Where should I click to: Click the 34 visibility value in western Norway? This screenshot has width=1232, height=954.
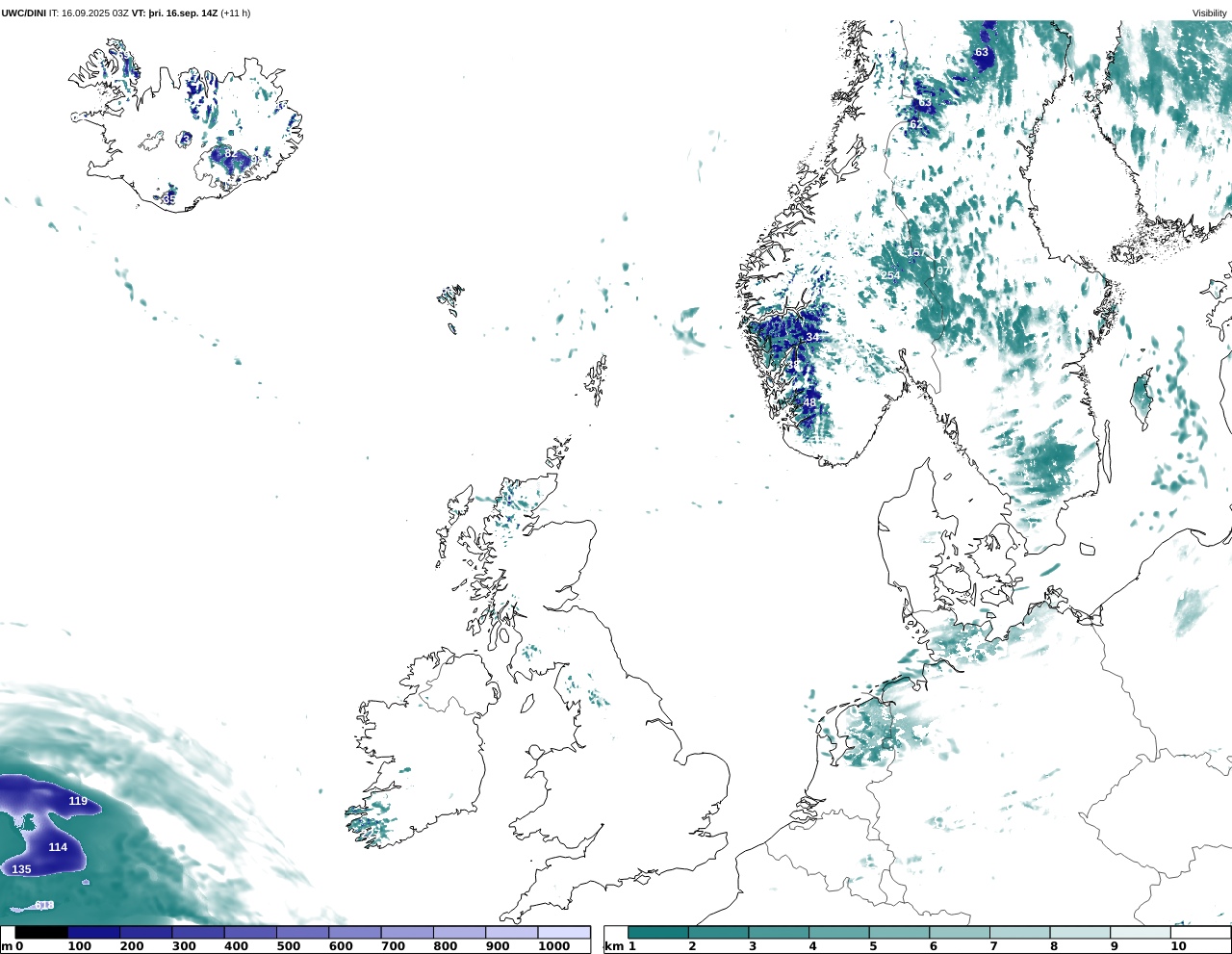tap(811, 337)
